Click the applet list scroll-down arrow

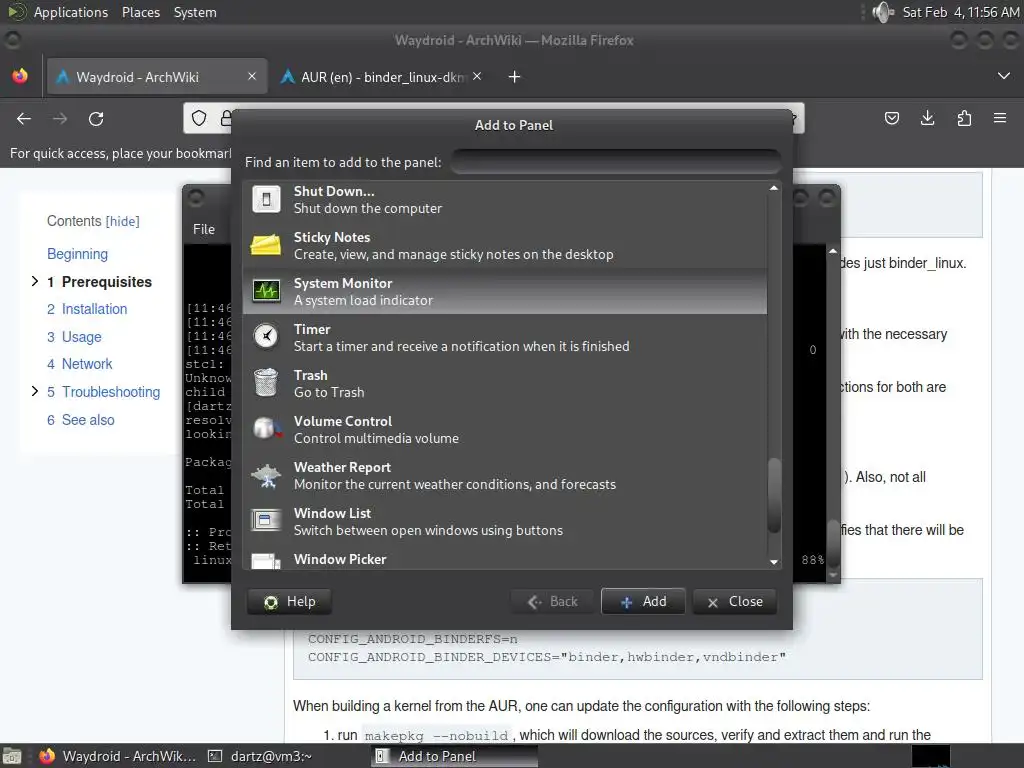click(774, 562)
